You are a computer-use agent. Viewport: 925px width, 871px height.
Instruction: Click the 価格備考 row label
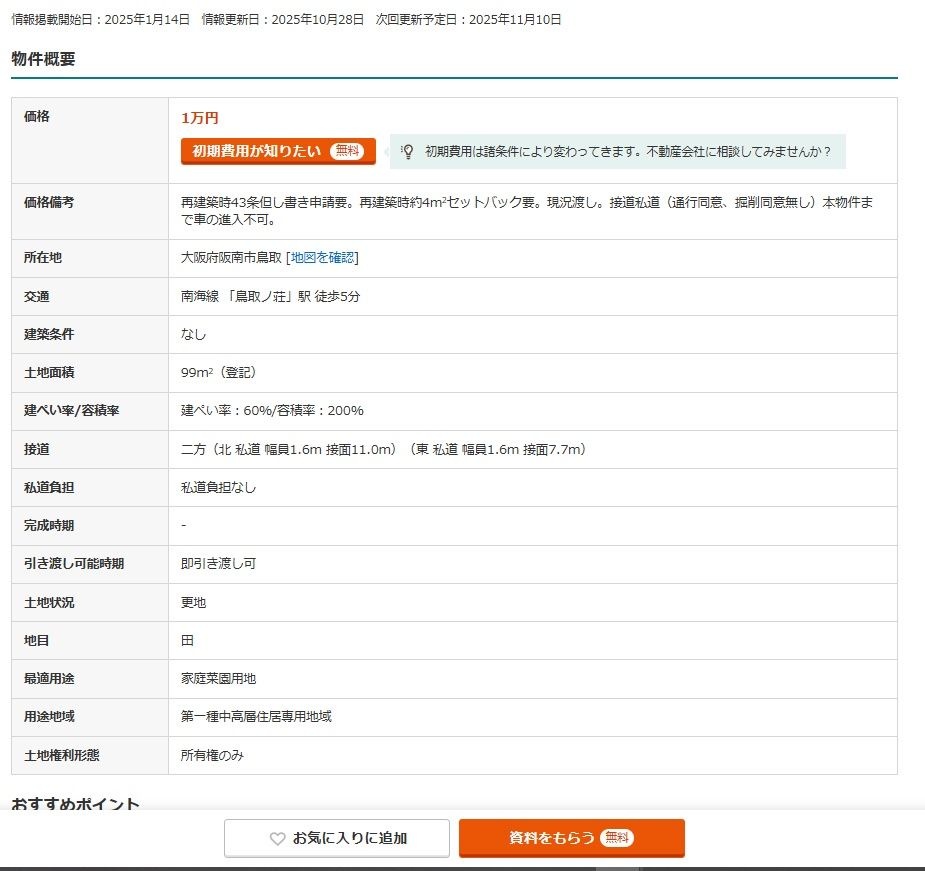[x=49, y=202]
